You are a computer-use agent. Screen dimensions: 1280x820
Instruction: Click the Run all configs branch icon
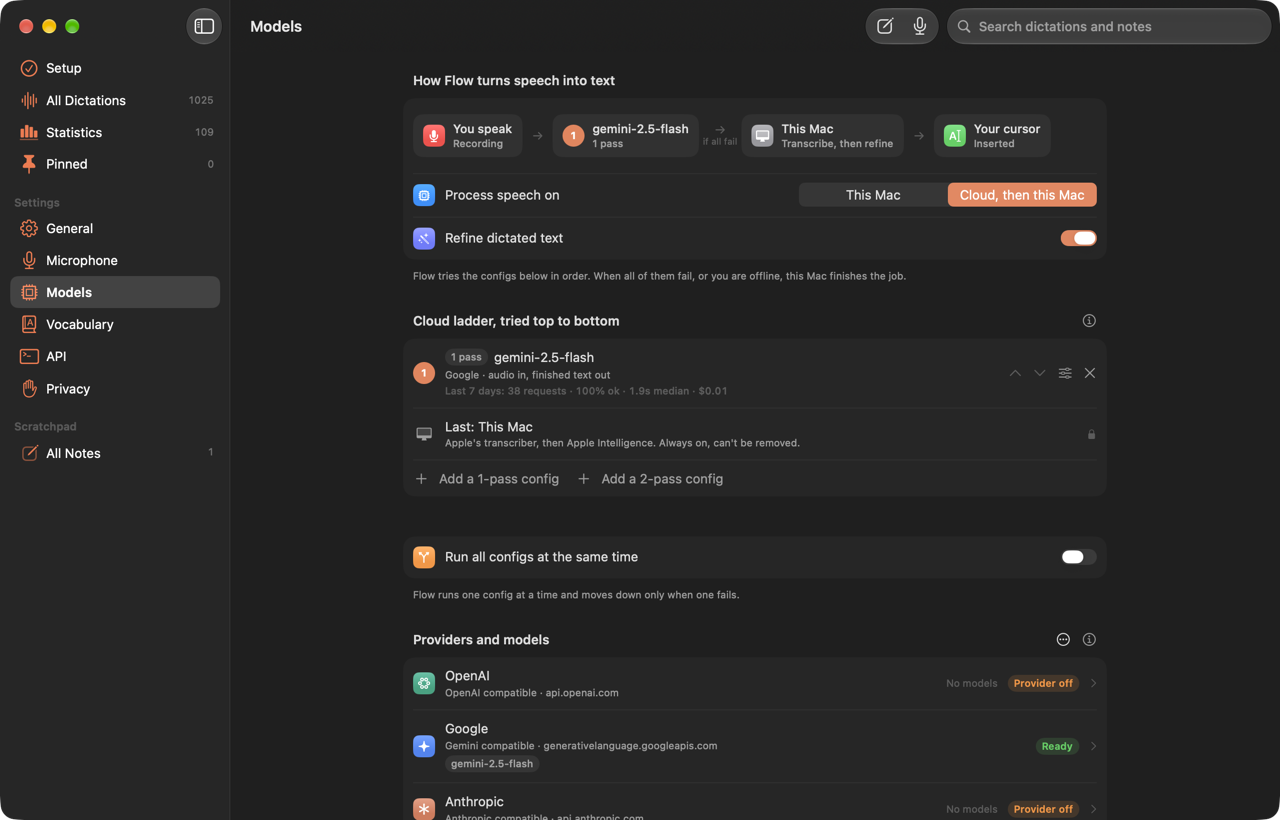coord(424,557)
